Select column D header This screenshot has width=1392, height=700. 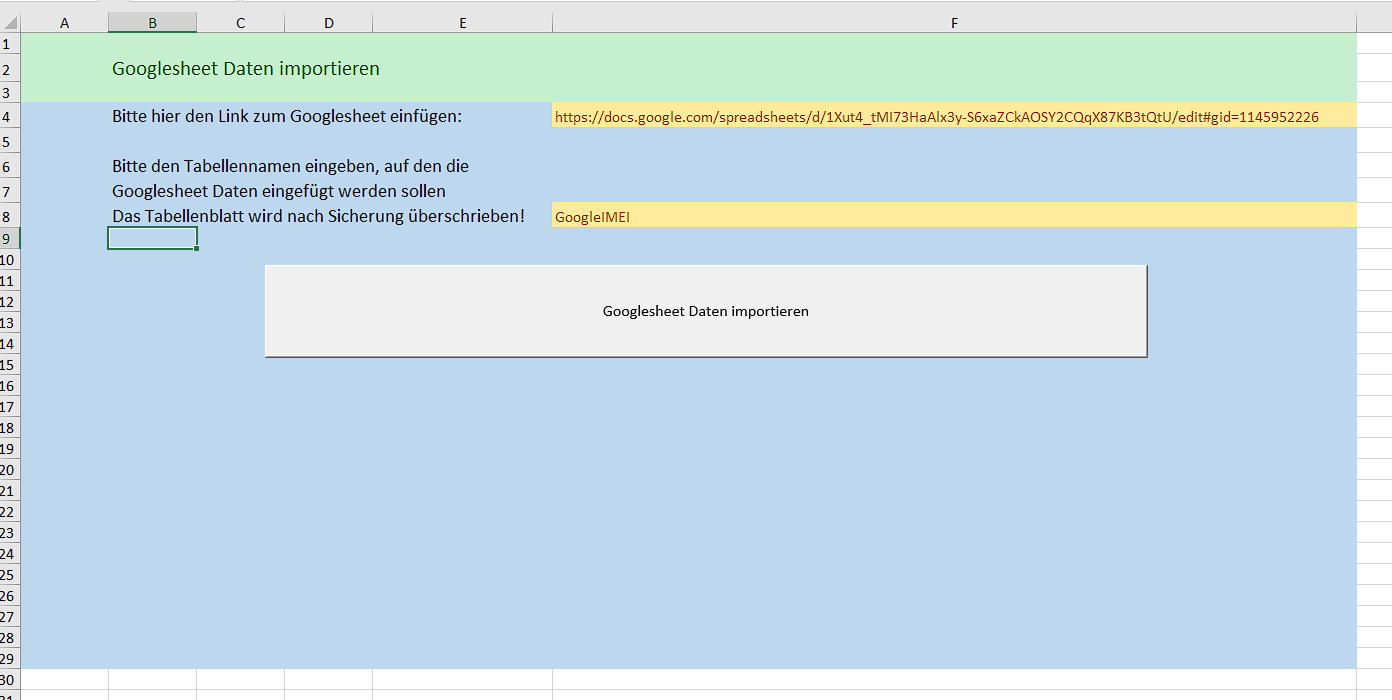click(x=328, y=23)
